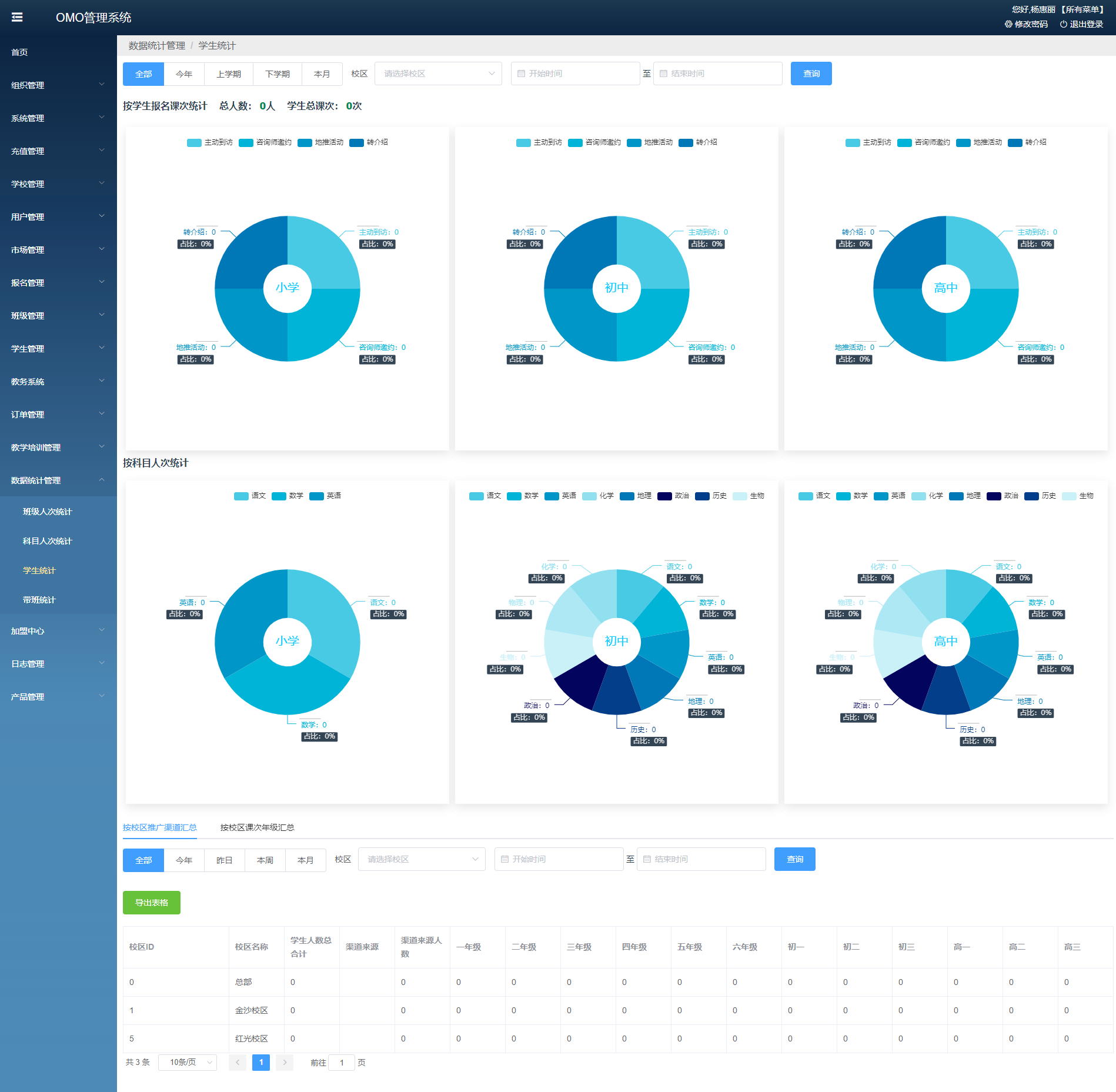Expand 加盟中心 sidebar menu

tap(58, 631)
